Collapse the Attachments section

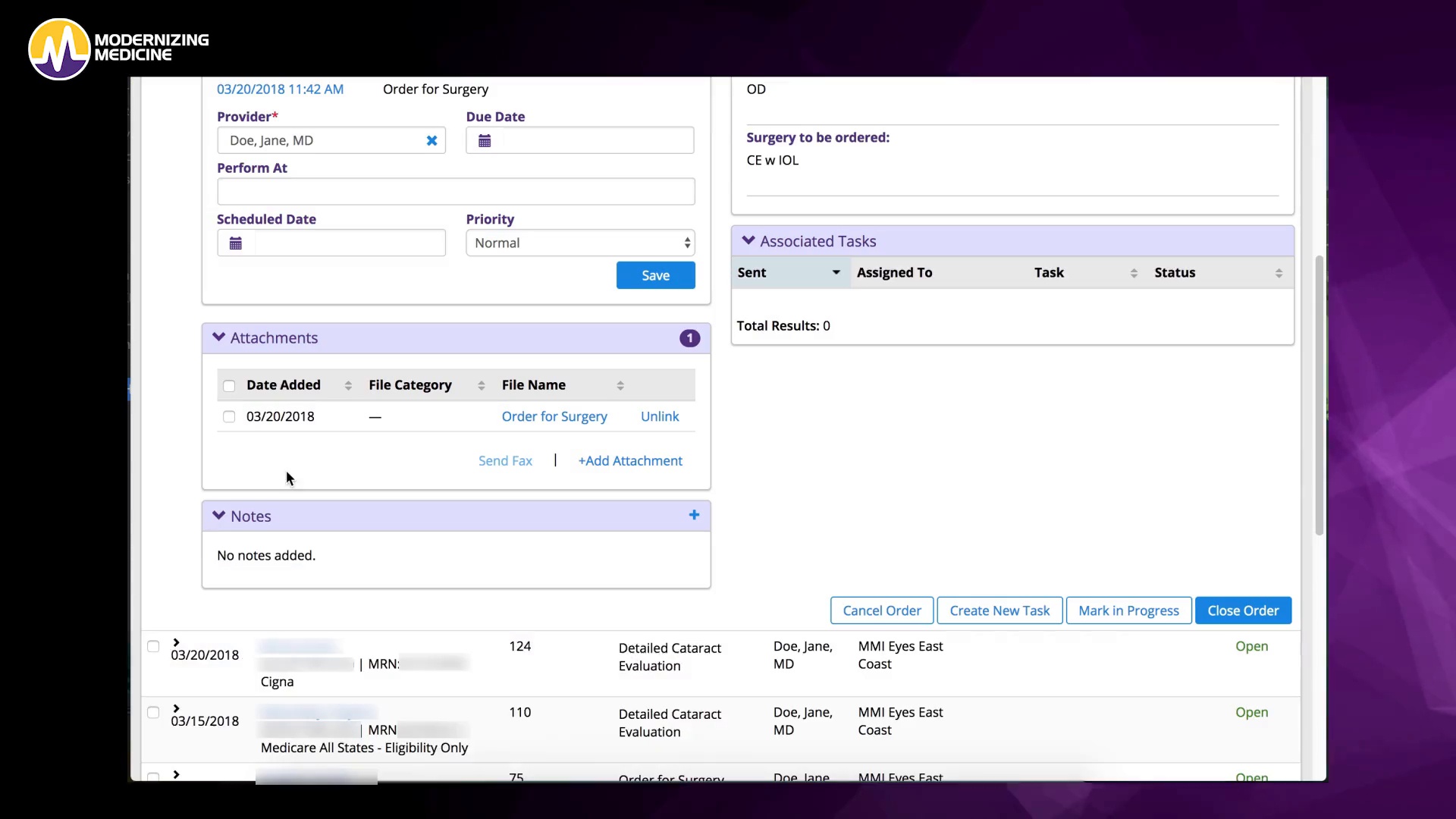point(219,337)
